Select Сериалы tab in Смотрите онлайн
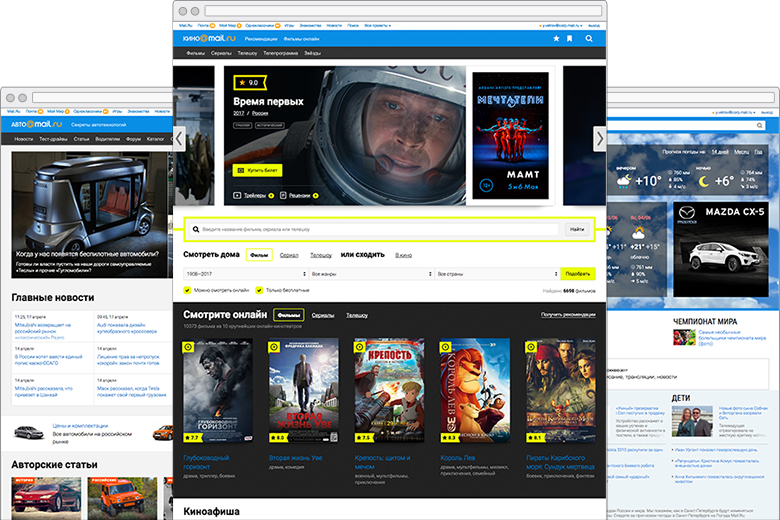 pos(323,315)
